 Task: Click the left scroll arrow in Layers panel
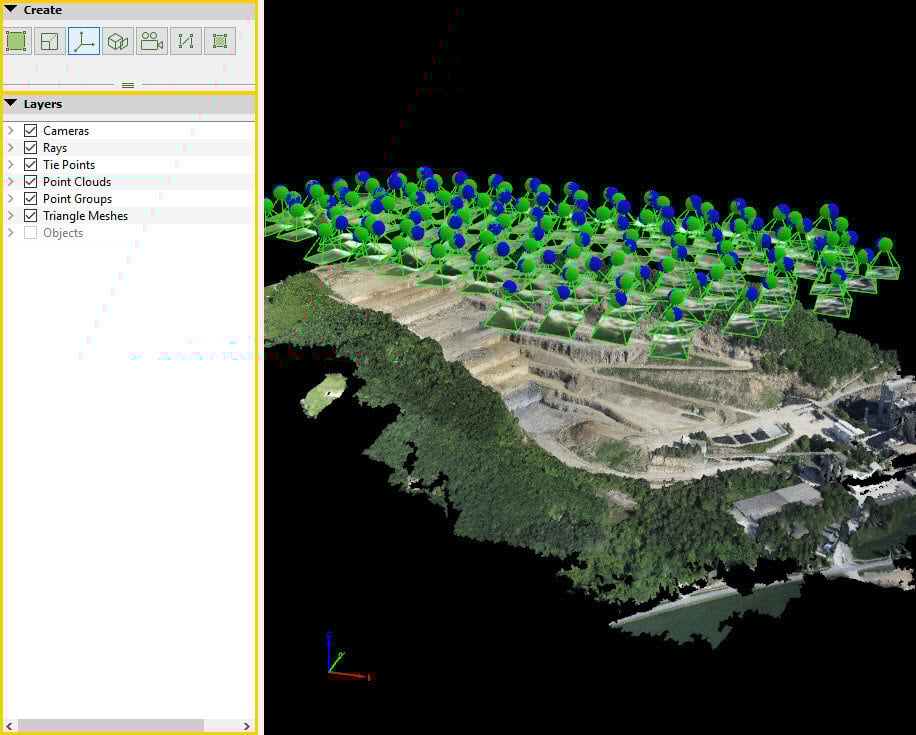point(10,725)
